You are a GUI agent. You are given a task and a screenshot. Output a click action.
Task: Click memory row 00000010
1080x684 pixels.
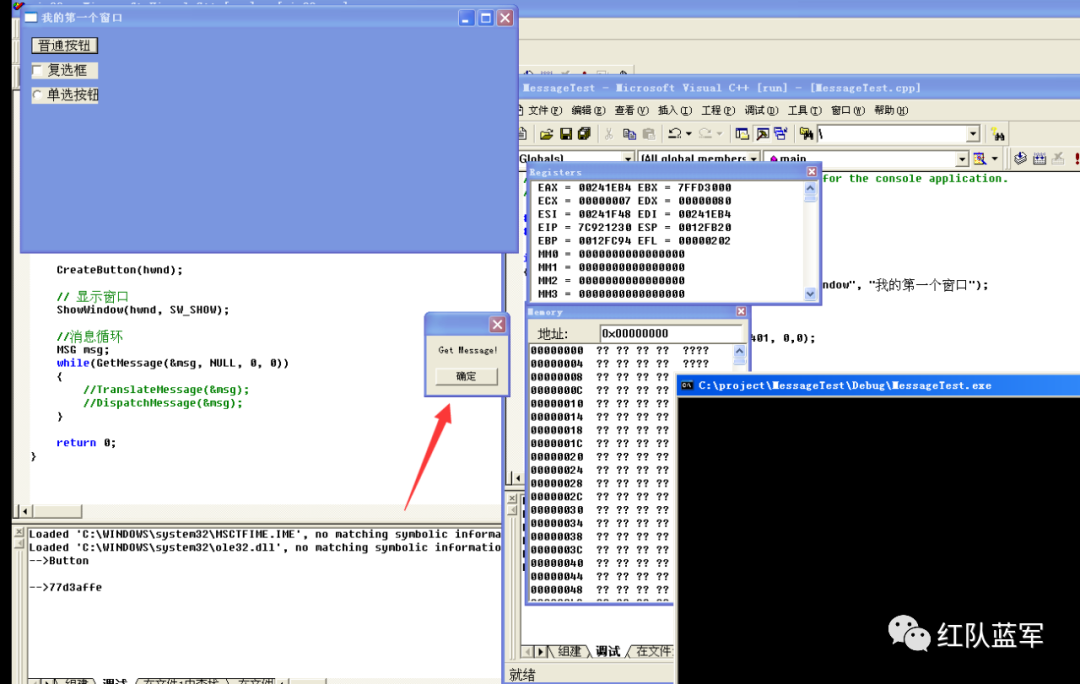(x=599, y=404)
